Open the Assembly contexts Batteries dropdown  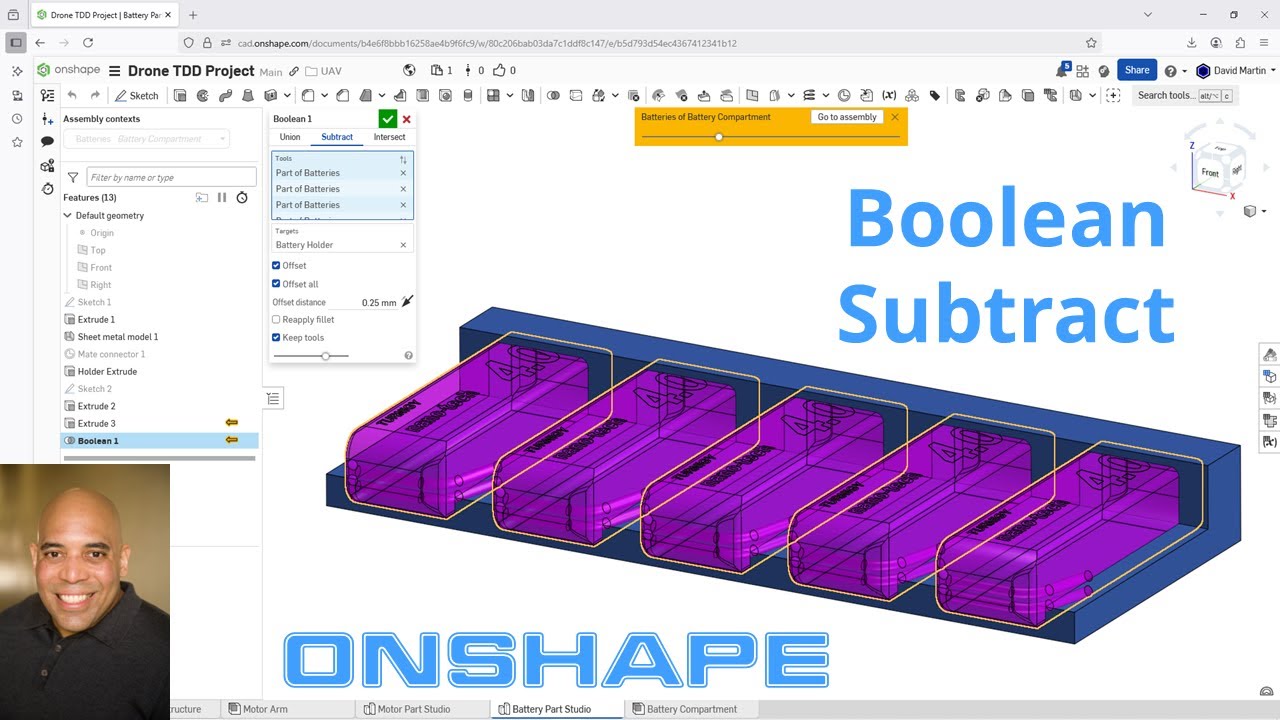coord(146,139)
